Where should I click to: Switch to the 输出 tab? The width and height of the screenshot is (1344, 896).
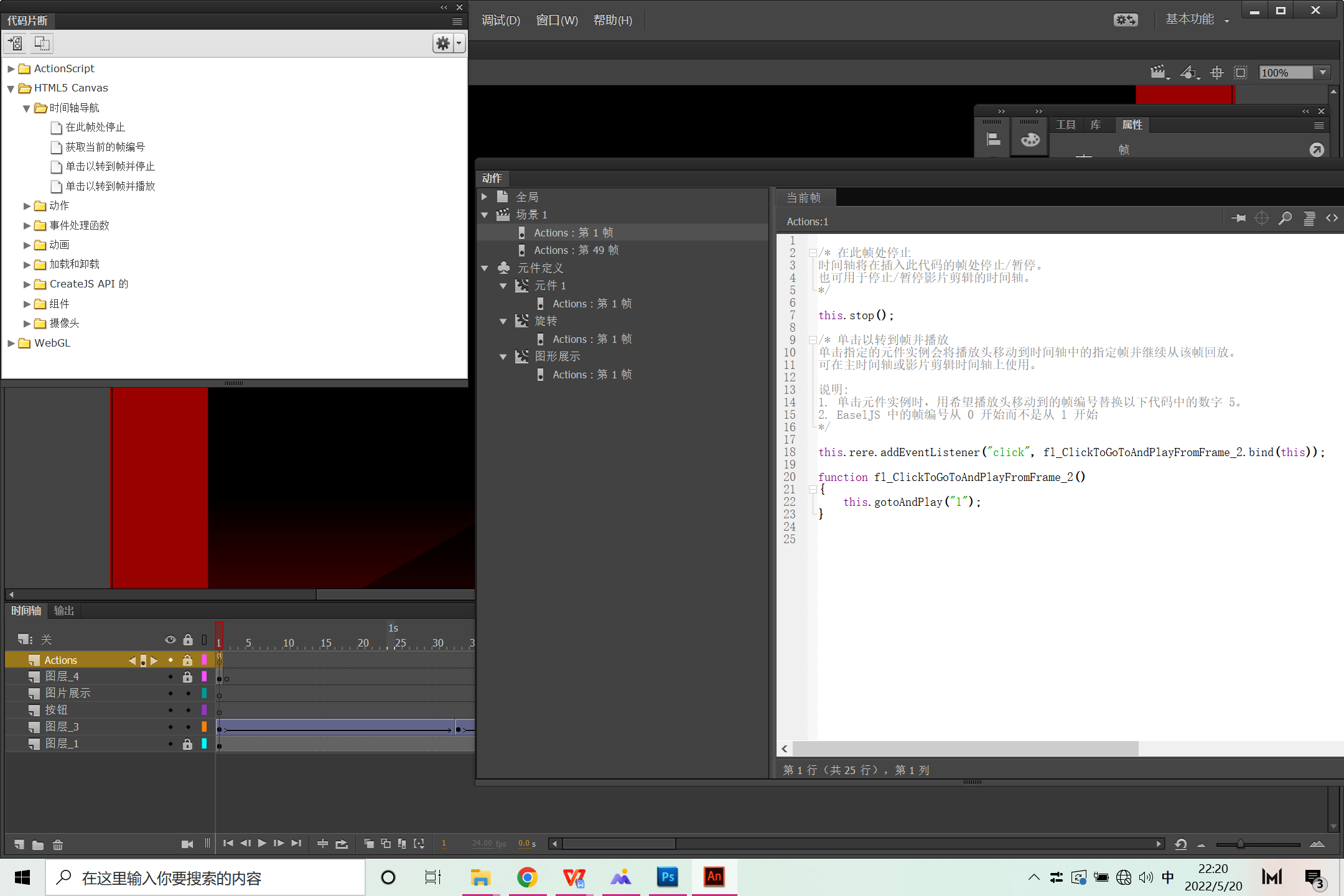point(64,610)
